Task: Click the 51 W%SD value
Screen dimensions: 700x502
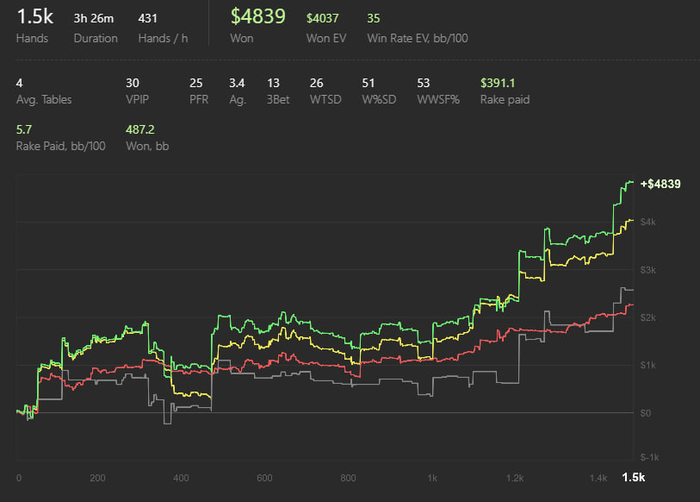Action: point(368,83)
